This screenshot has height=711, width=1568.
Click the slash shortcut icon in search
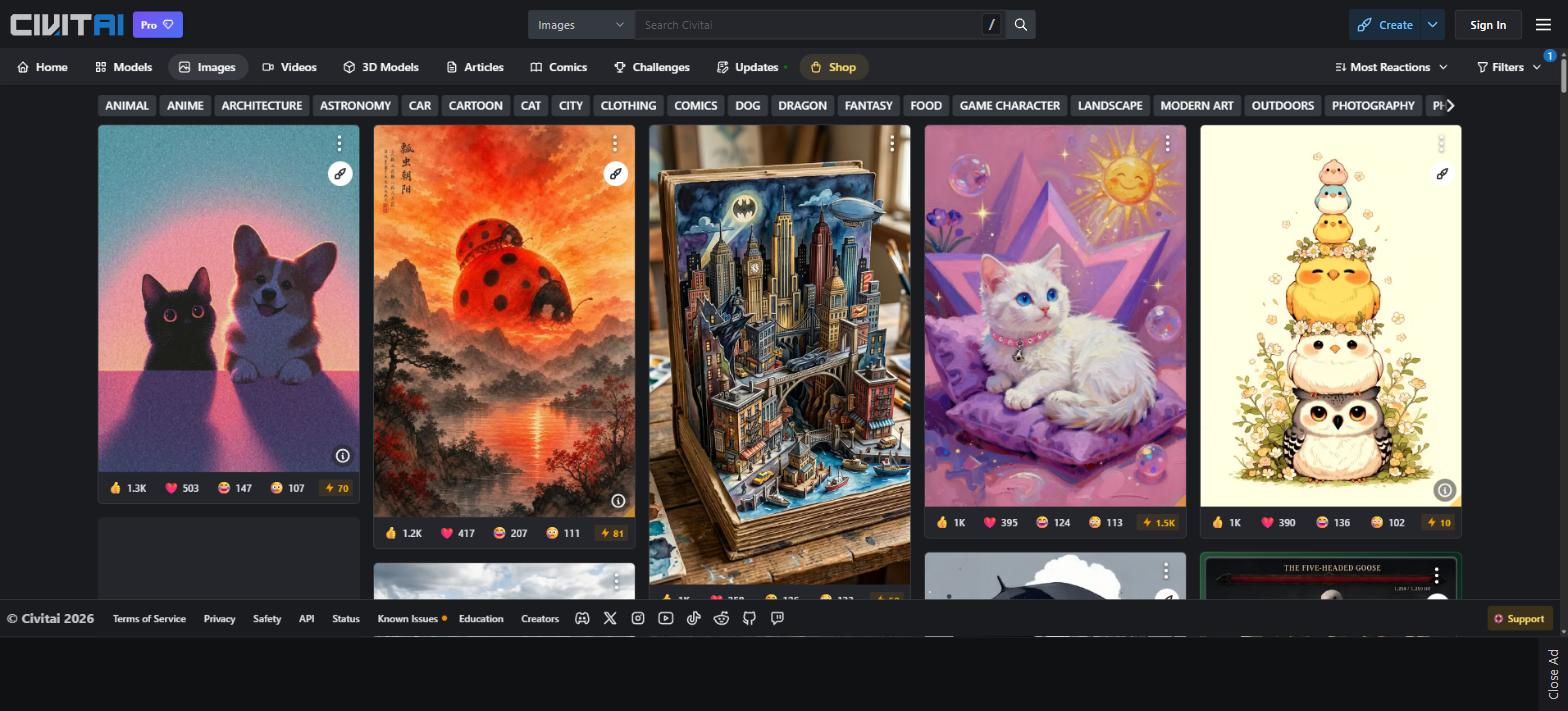coord(991,25)
